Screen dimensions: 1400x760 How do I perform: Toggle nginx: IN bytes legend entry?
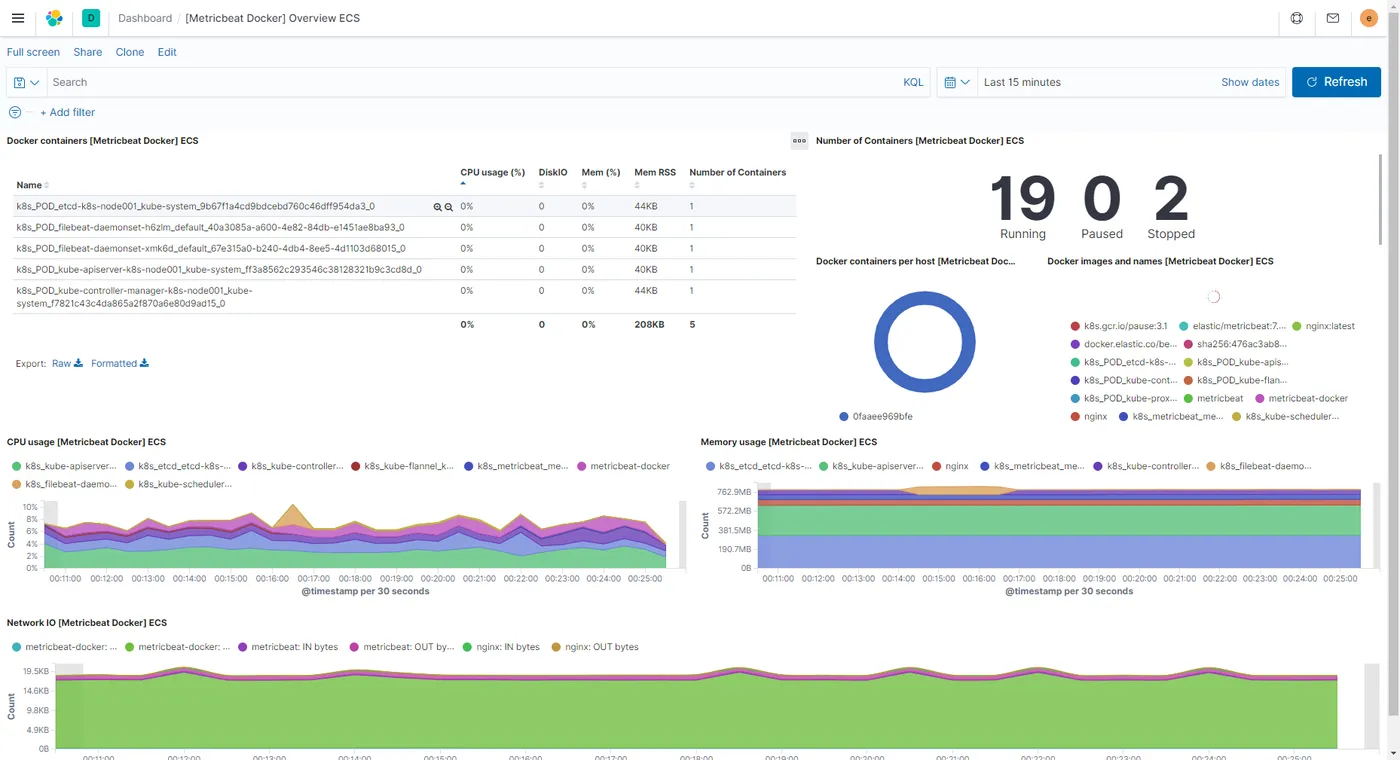click(x=501, y=647)
